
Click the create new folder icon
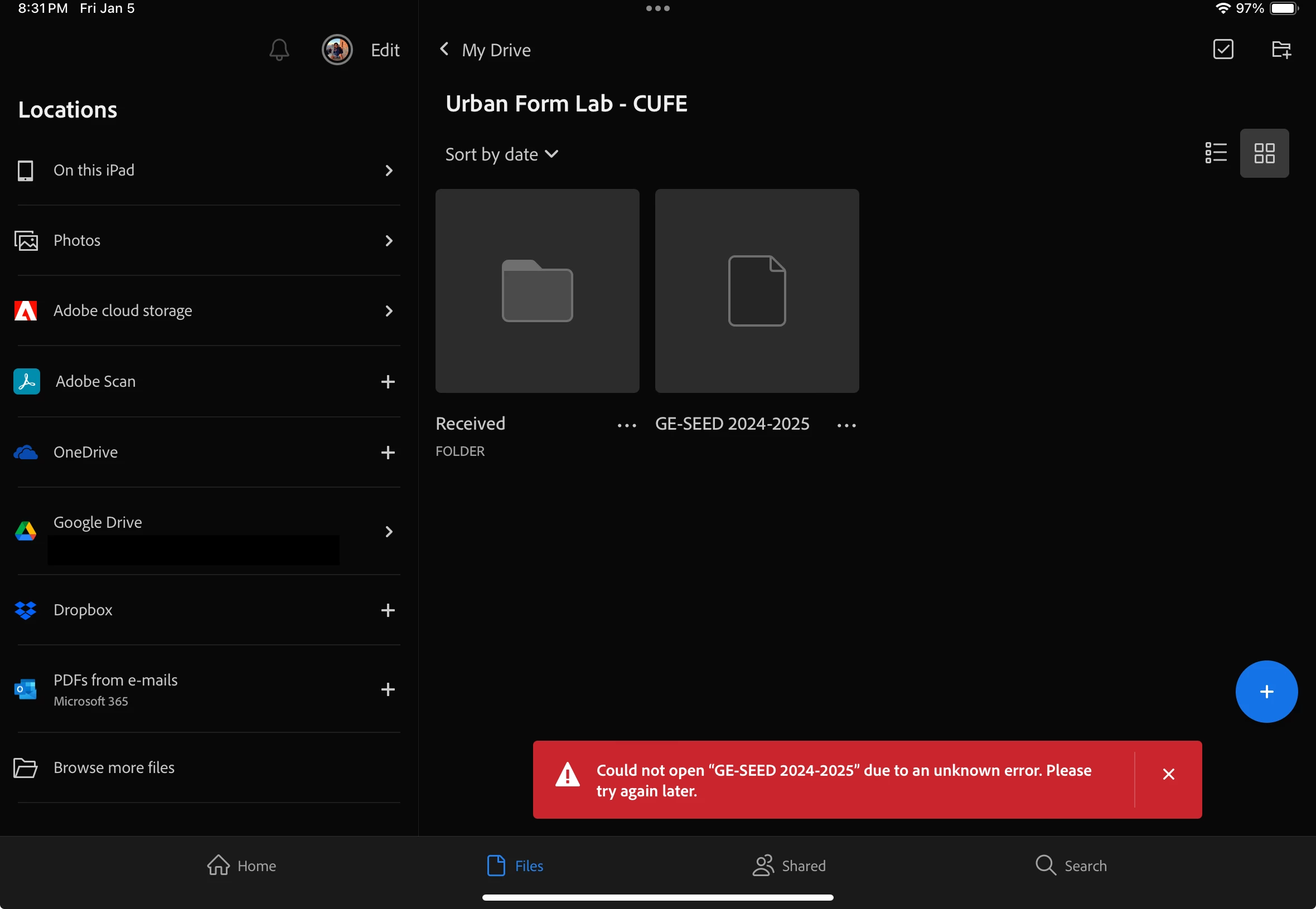1281,50
